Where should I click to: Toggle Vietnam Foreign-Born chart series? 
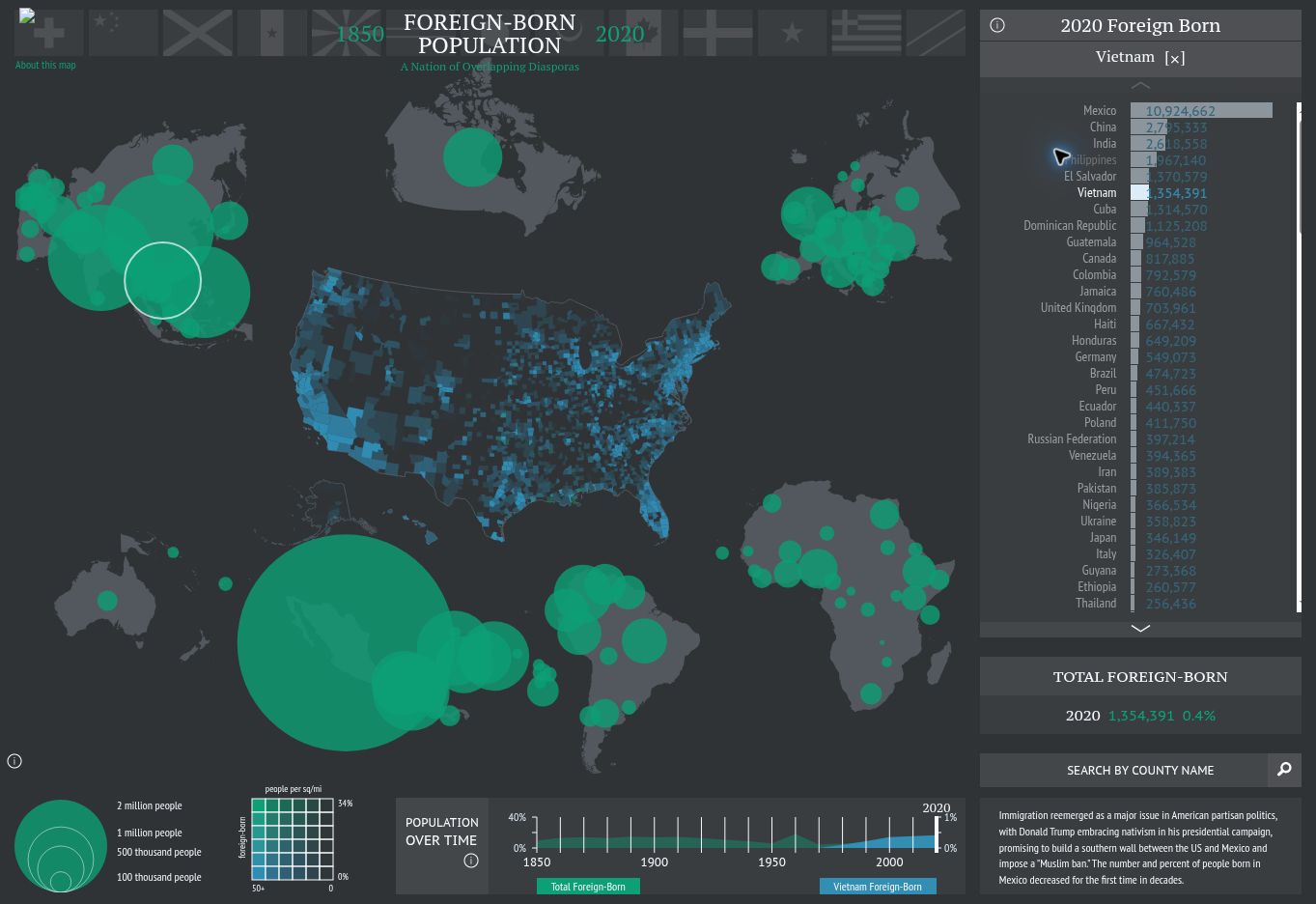coord(878,887)
